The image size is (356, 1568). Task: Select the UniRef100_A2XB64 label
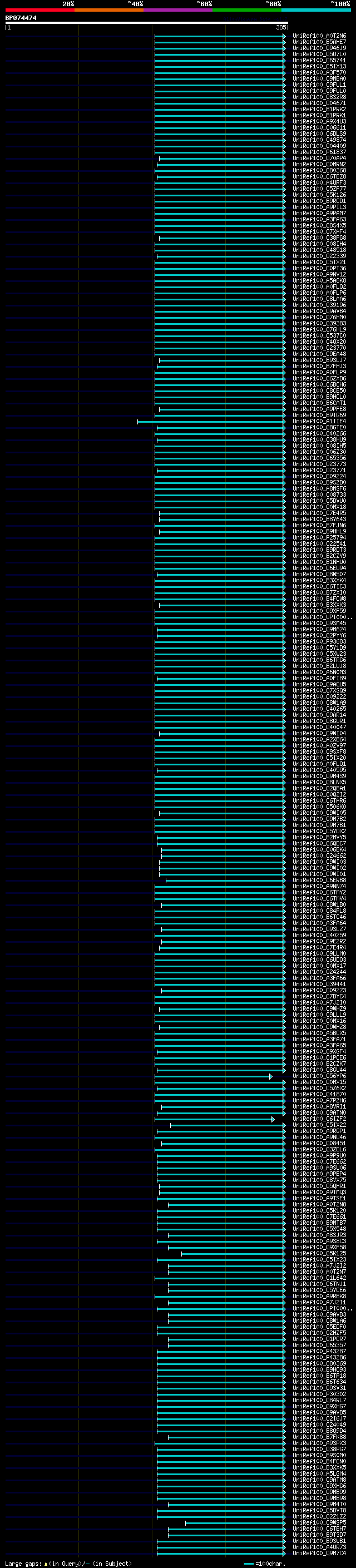319,740
